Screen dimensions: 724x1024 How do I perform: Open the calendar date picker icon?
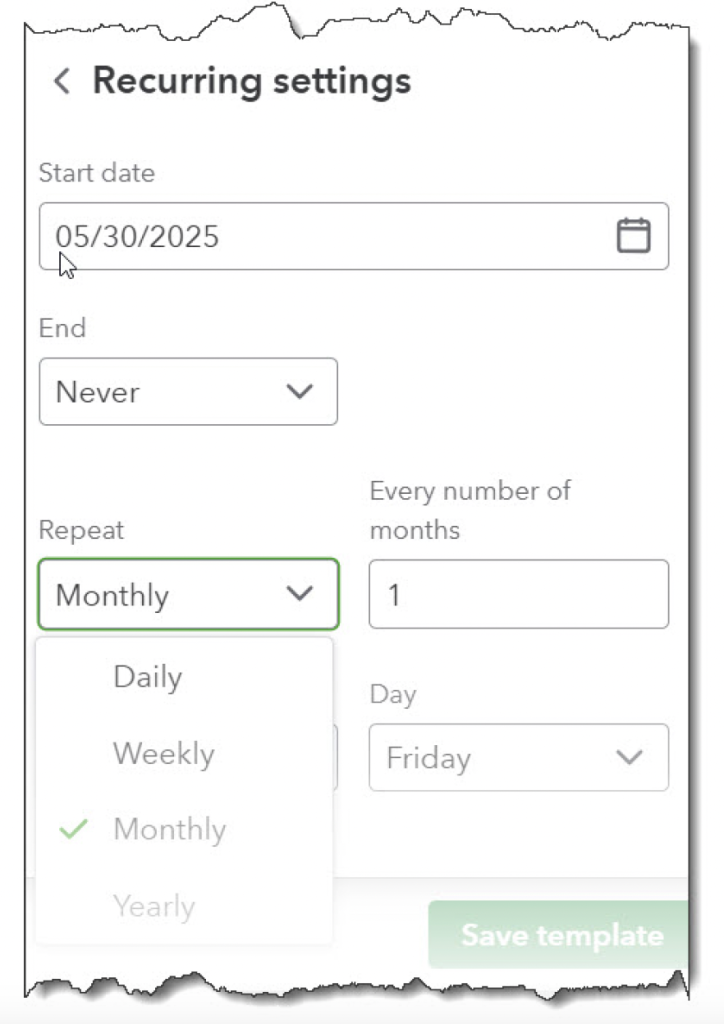tap(633, 236)
